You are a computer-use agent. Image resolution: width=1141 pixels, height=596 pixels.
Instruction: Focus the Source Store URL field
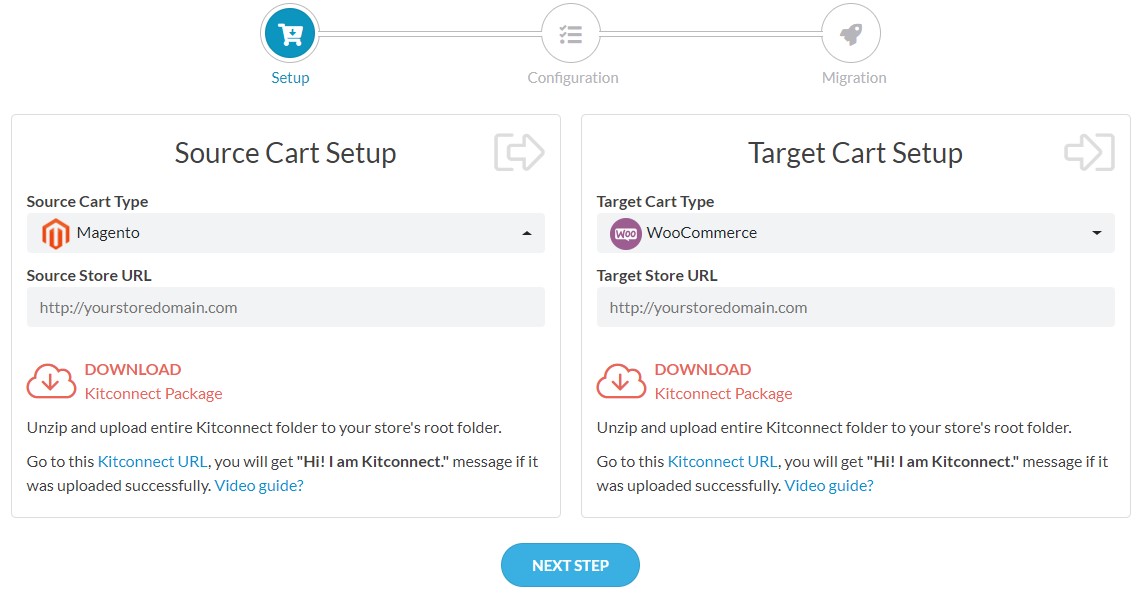tap(285, 307)
